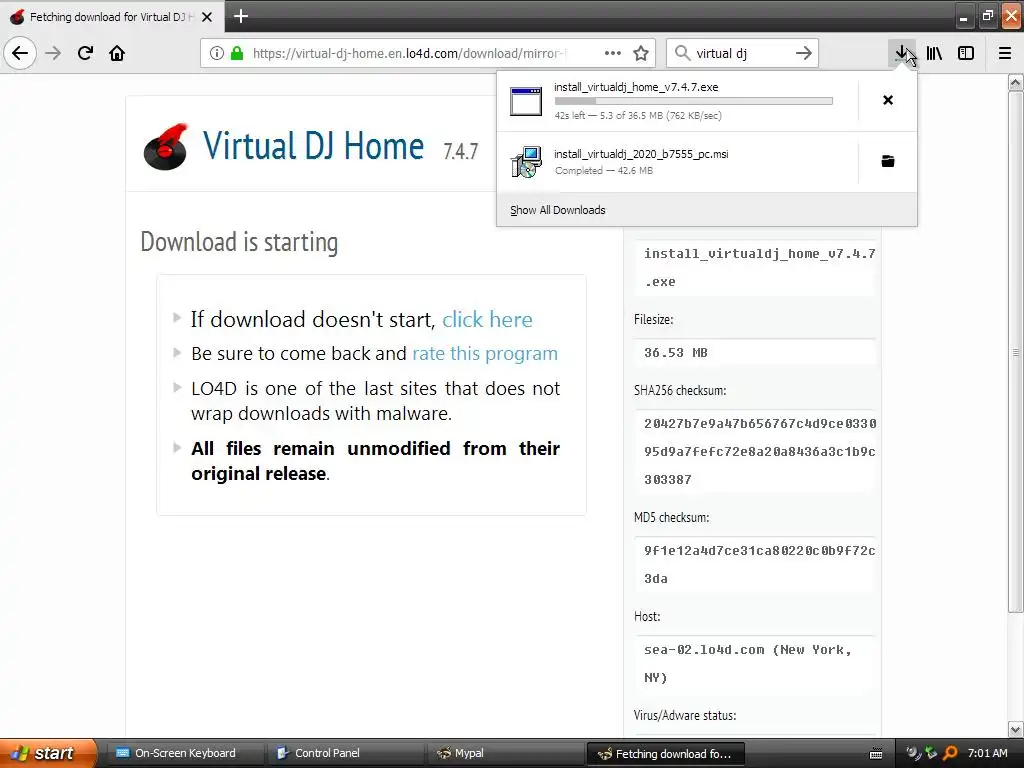Image resolution: width=1024 pixels, height=768 pixels.
Task: Show site information icon in address bar
Action: 217,54
